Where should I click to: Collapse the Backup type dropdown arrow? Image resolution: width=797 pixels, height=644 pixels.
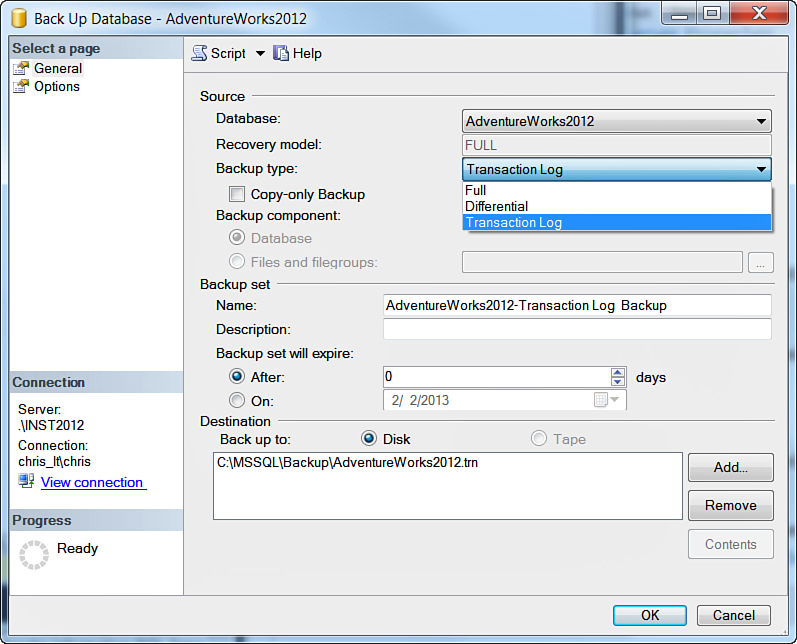tap(761, 170)
